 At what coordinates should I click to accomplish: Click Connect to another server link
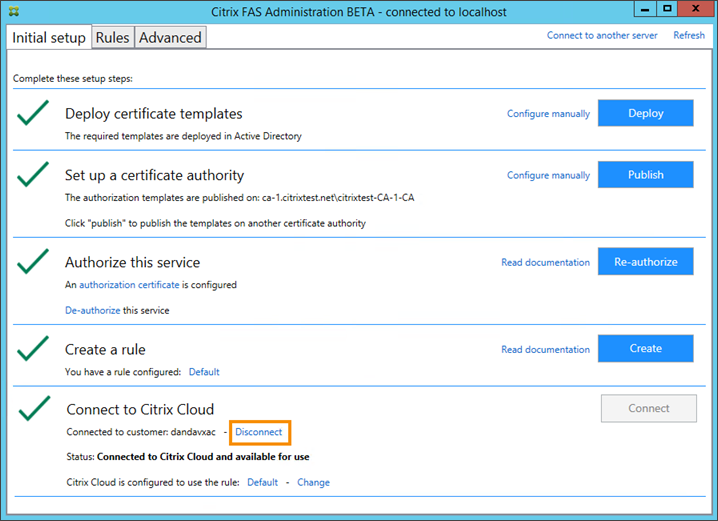602,35
